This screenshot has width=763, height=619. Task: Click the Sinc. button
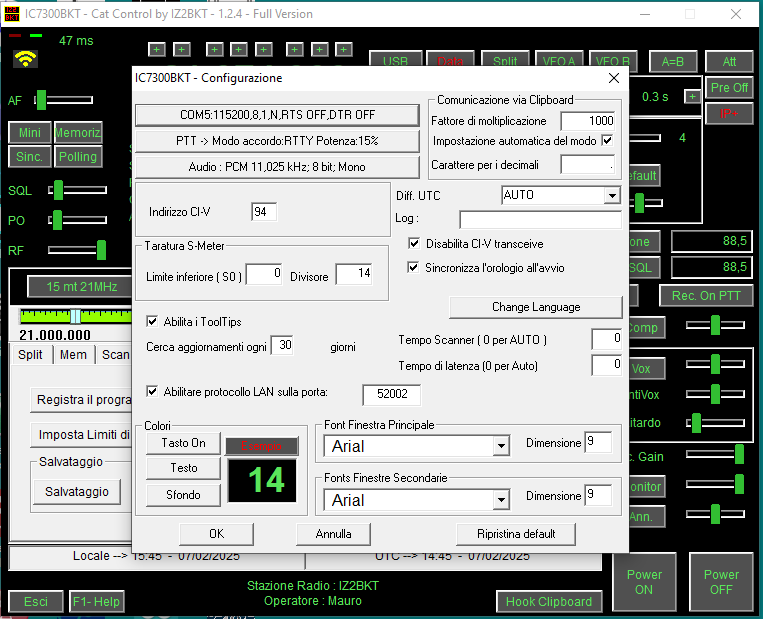30,157
